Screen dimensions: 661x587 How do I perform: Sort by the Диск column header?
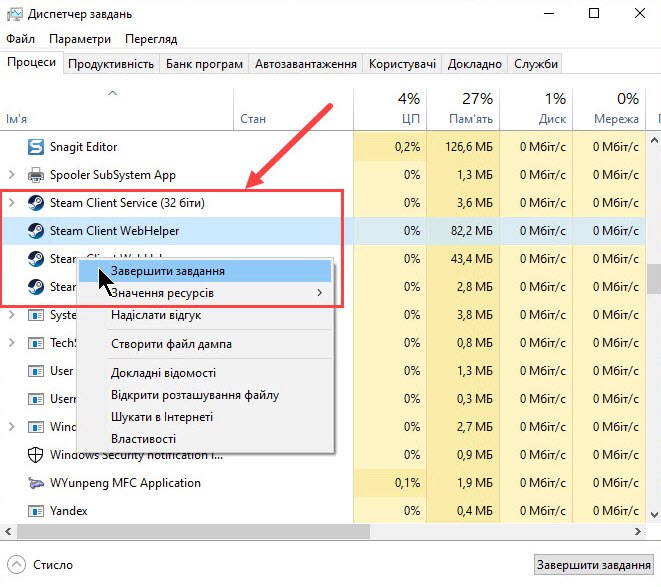click(536, 109)
